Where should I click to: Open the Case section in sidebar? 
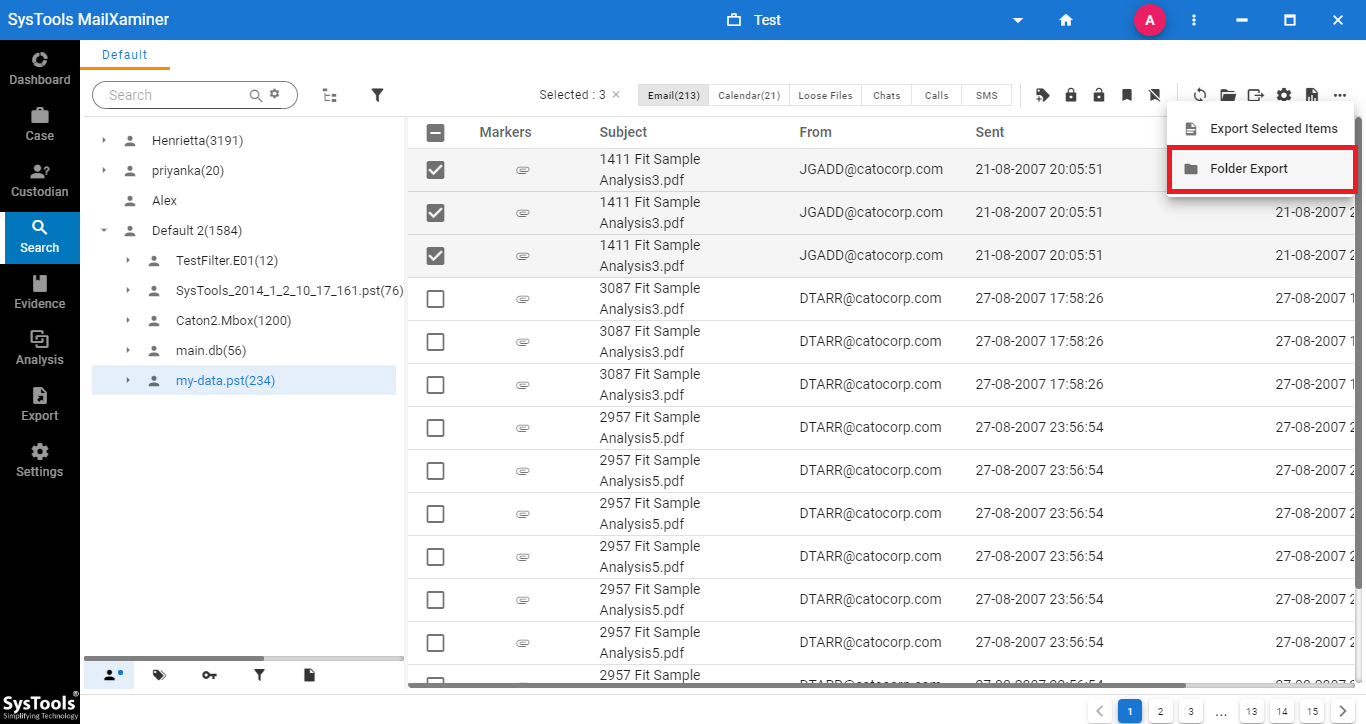point(40,124)
